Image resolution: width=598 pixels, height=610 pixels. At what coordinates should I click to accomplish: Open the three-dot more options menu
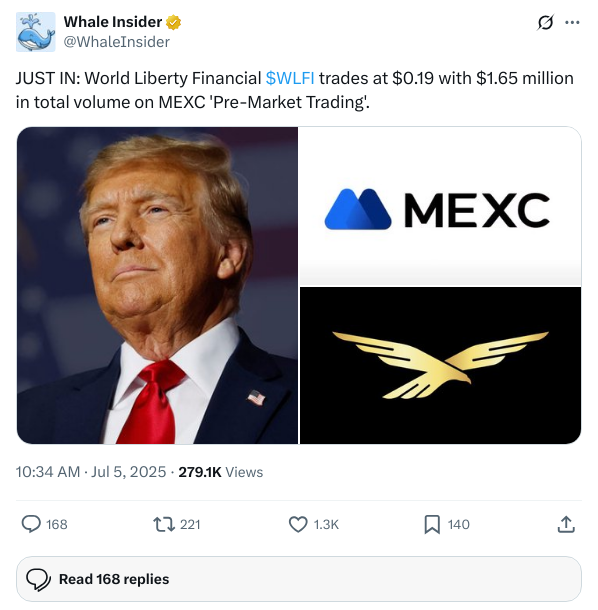[x=572, y=23]
